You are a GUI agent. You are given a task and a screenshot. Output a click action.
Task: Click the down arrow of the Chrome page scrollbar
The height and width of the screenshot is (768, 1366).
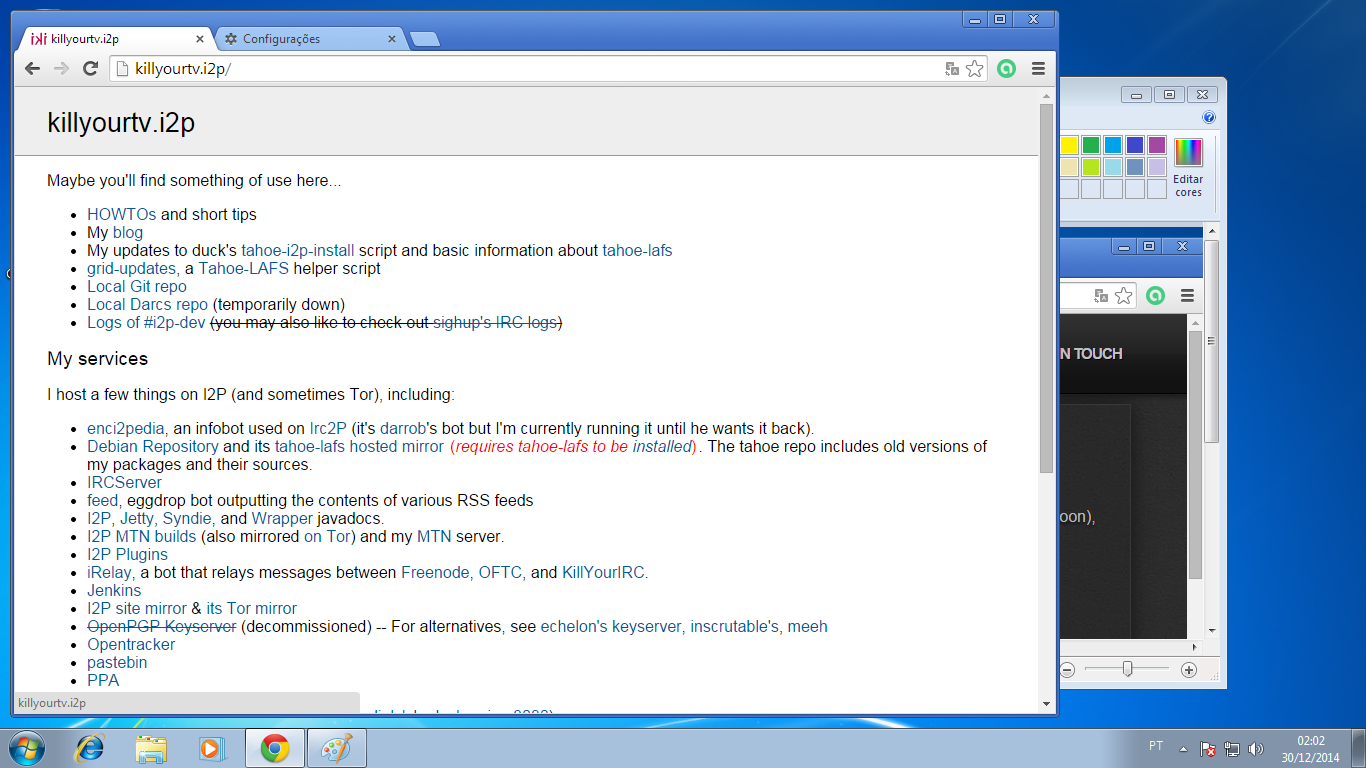pos(1046,703)
